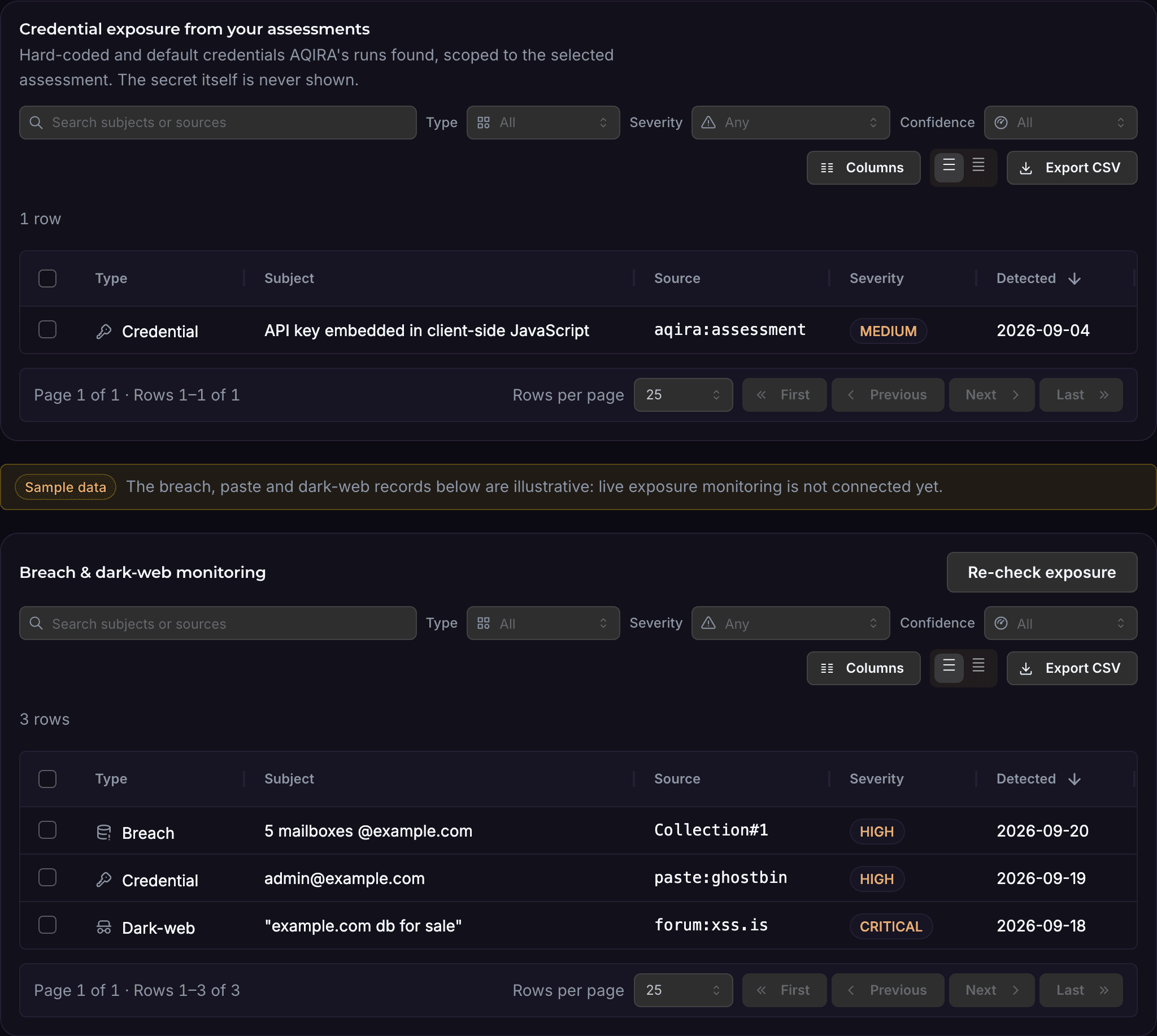
Task: Sort the assessments table by Subject header
Action: click(x=289, y=278)
